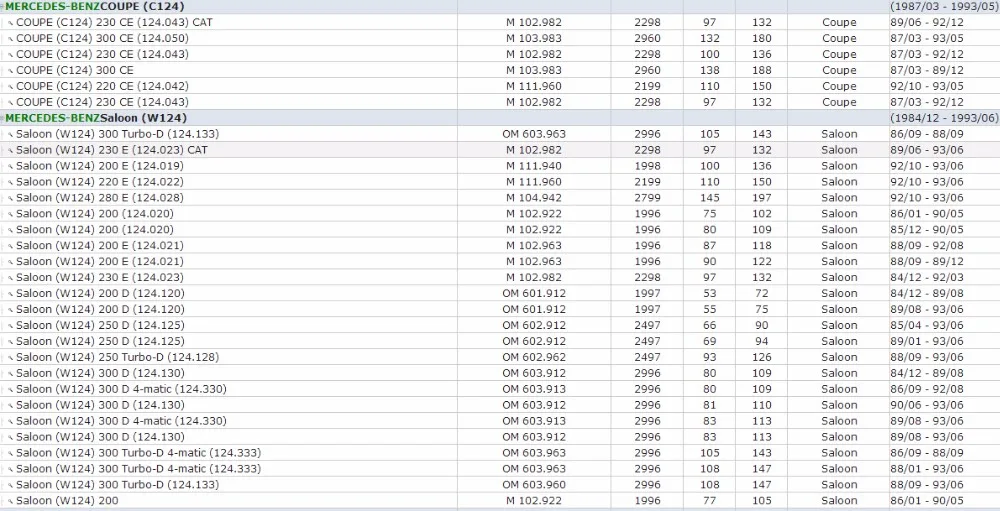This screenshot has width=1000, height=511.
Task: Click the kW value 138
Action: click(x=710, y=70)
